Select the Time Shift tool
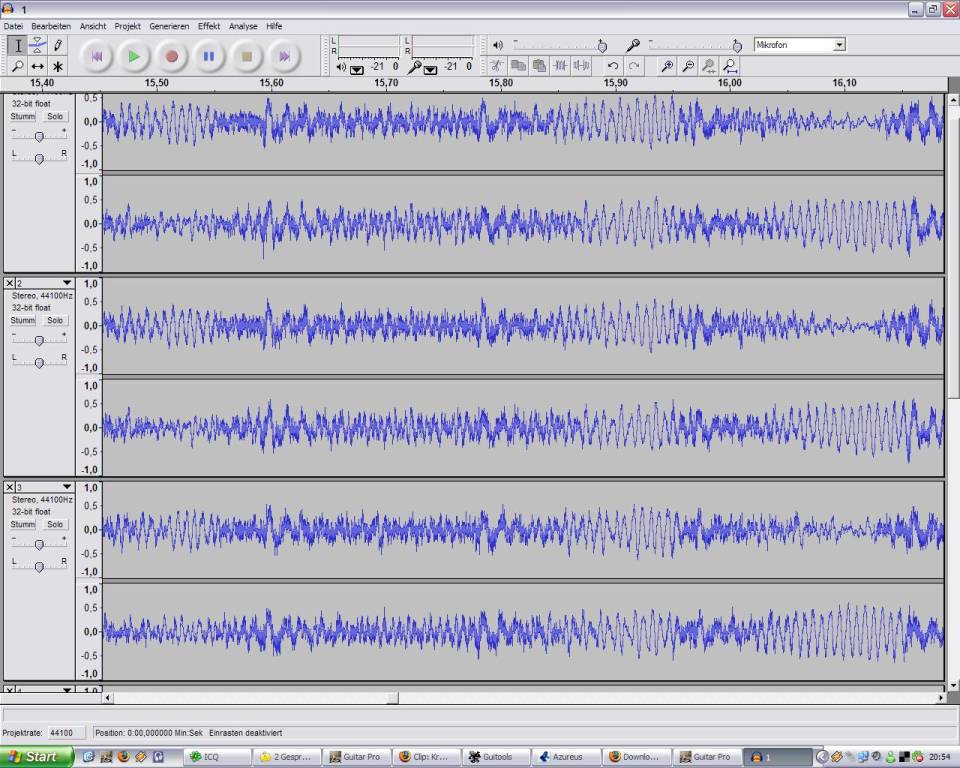 tap(37, 66)
